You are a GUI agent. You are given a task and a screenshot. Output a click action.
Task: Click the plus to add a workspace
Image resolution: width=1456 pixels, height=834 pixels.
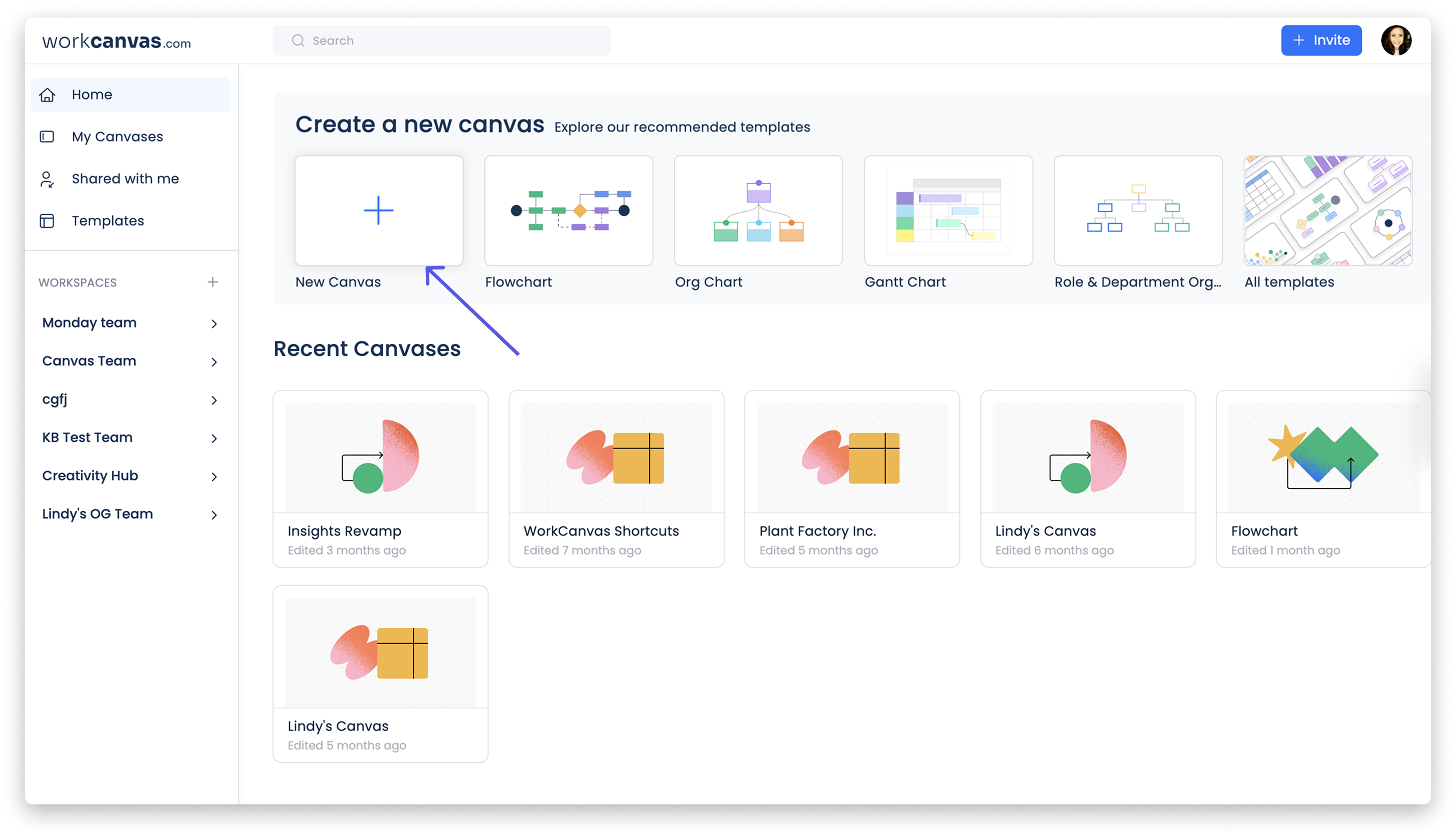click(213, 282)
